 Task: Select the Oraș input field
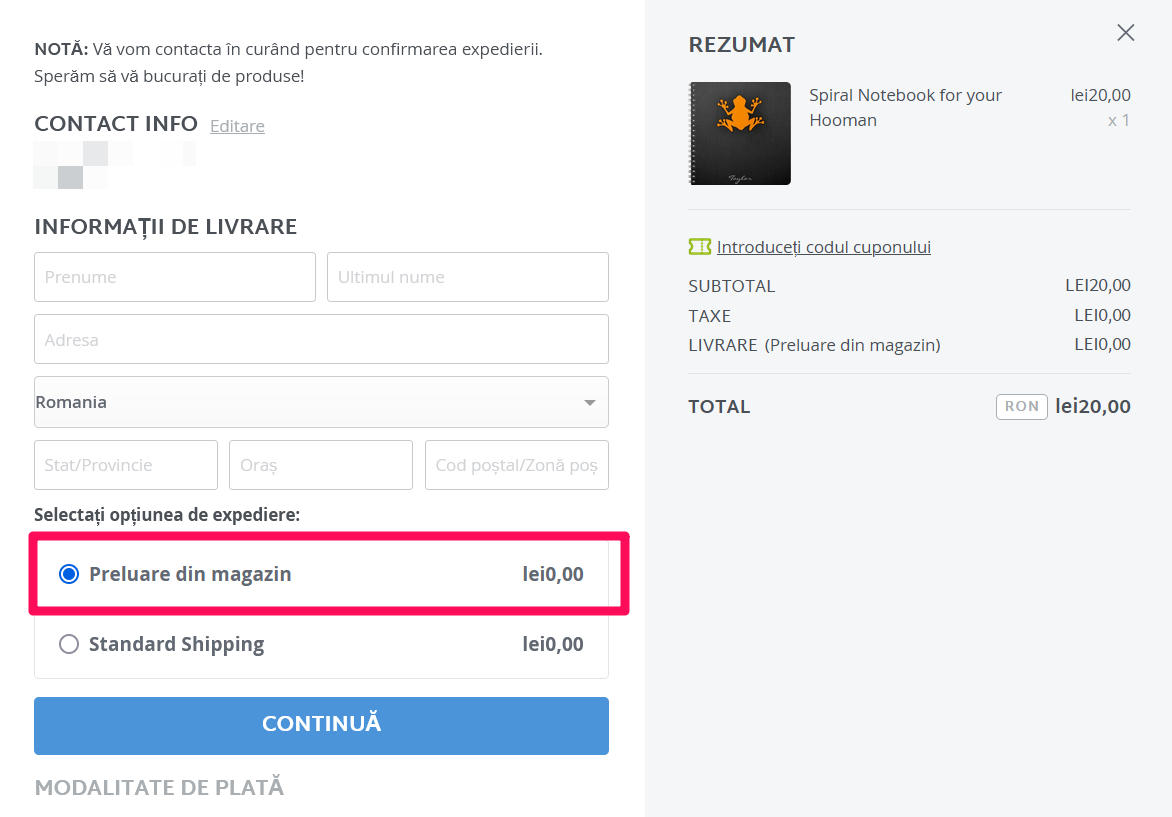click(x=321, y=465)
